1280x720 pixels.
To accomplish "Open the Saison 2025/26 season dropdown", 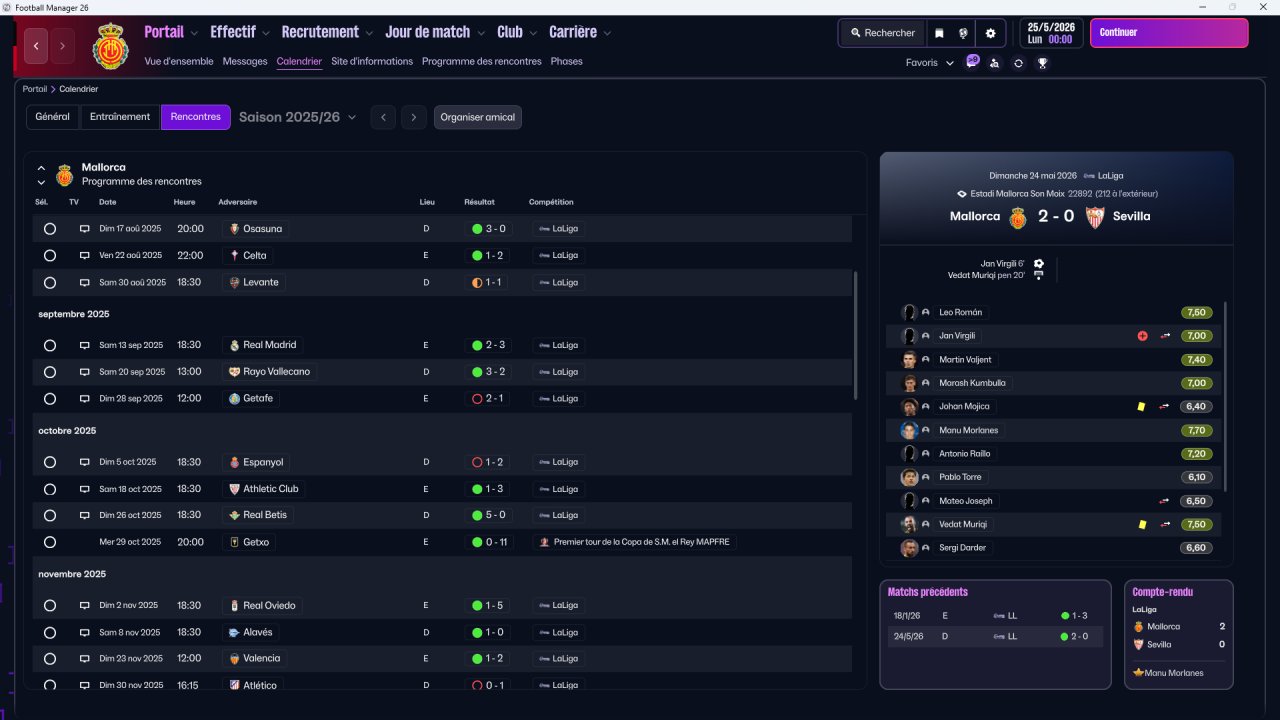I will (x=297, y=117).
